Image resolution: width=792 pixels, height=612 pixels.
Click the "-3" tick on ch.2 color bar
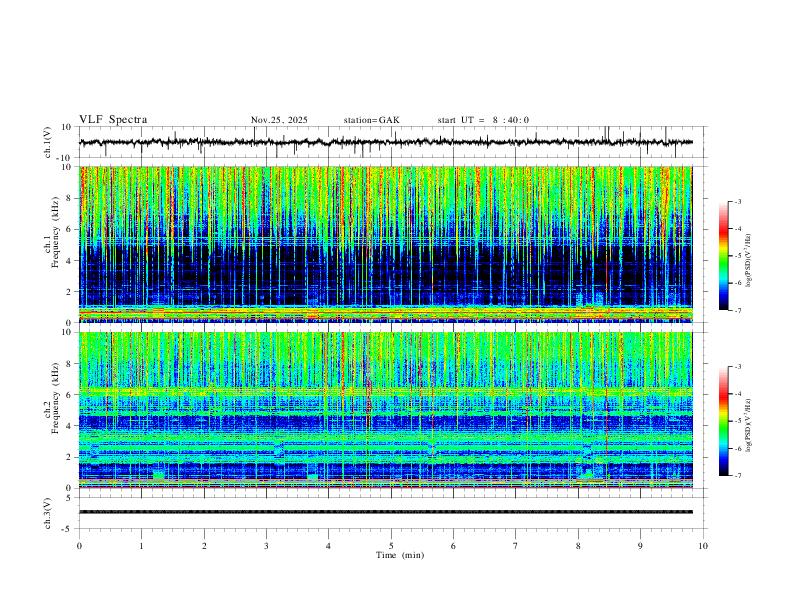click(737, 367)
